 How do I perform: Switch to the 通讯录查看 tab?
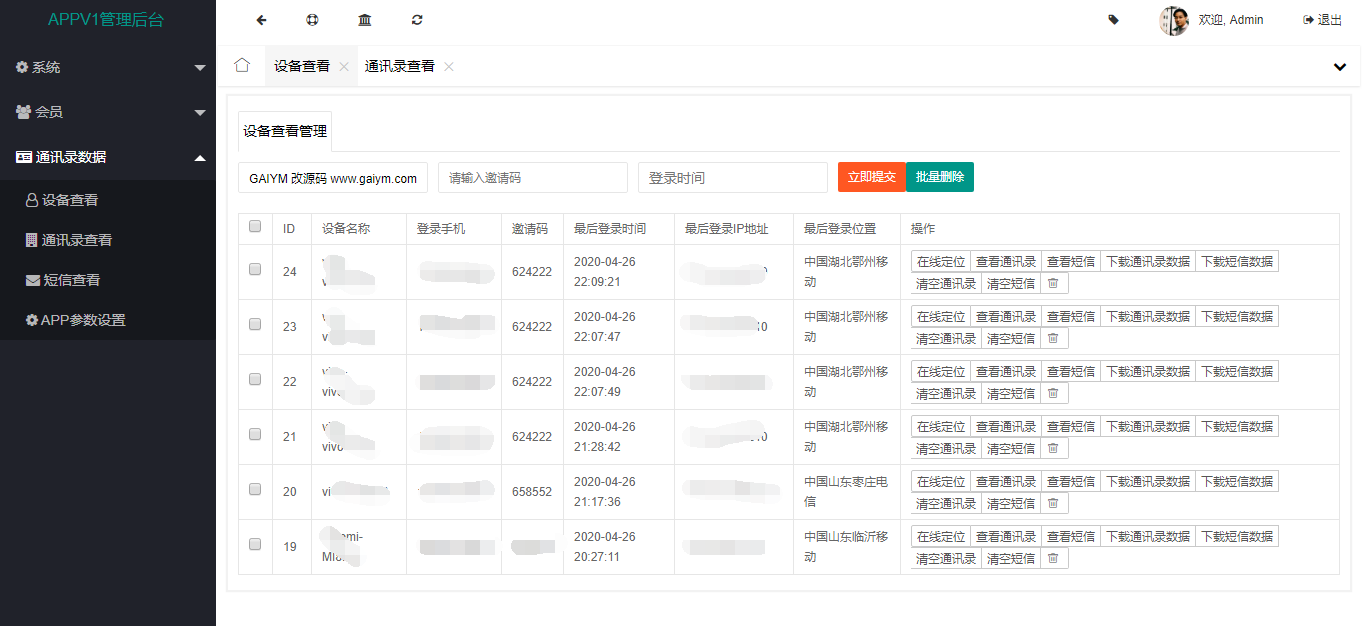pyautogui.click(x=399, y=67)
